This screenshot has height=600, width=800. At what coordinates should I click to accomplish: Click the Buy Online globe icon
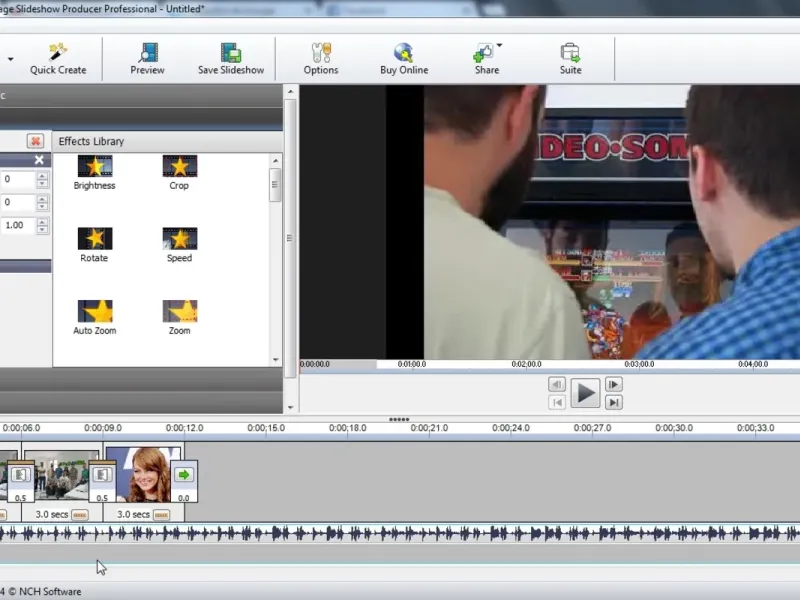(x=404, y=53)
